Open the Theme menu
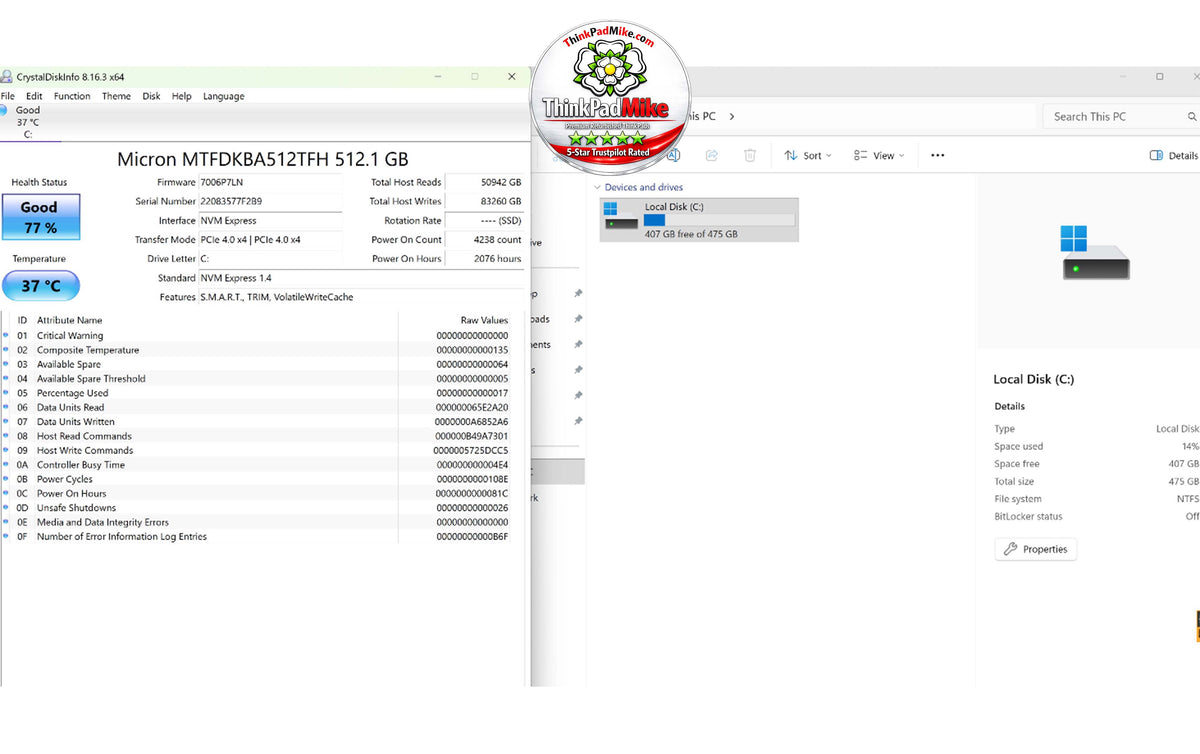 [116, 96]
